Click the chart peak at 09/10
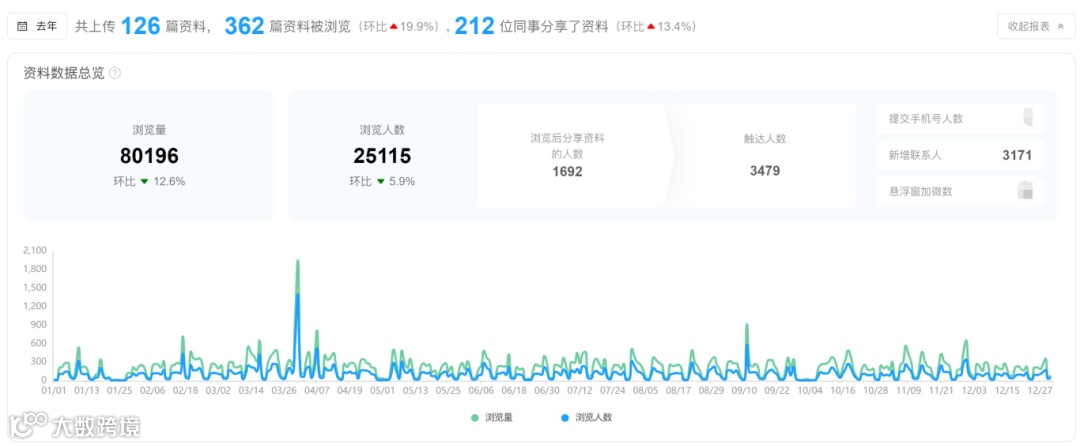Image resolution: width=1080 pixels, height=446 pixels. (747, 324)
